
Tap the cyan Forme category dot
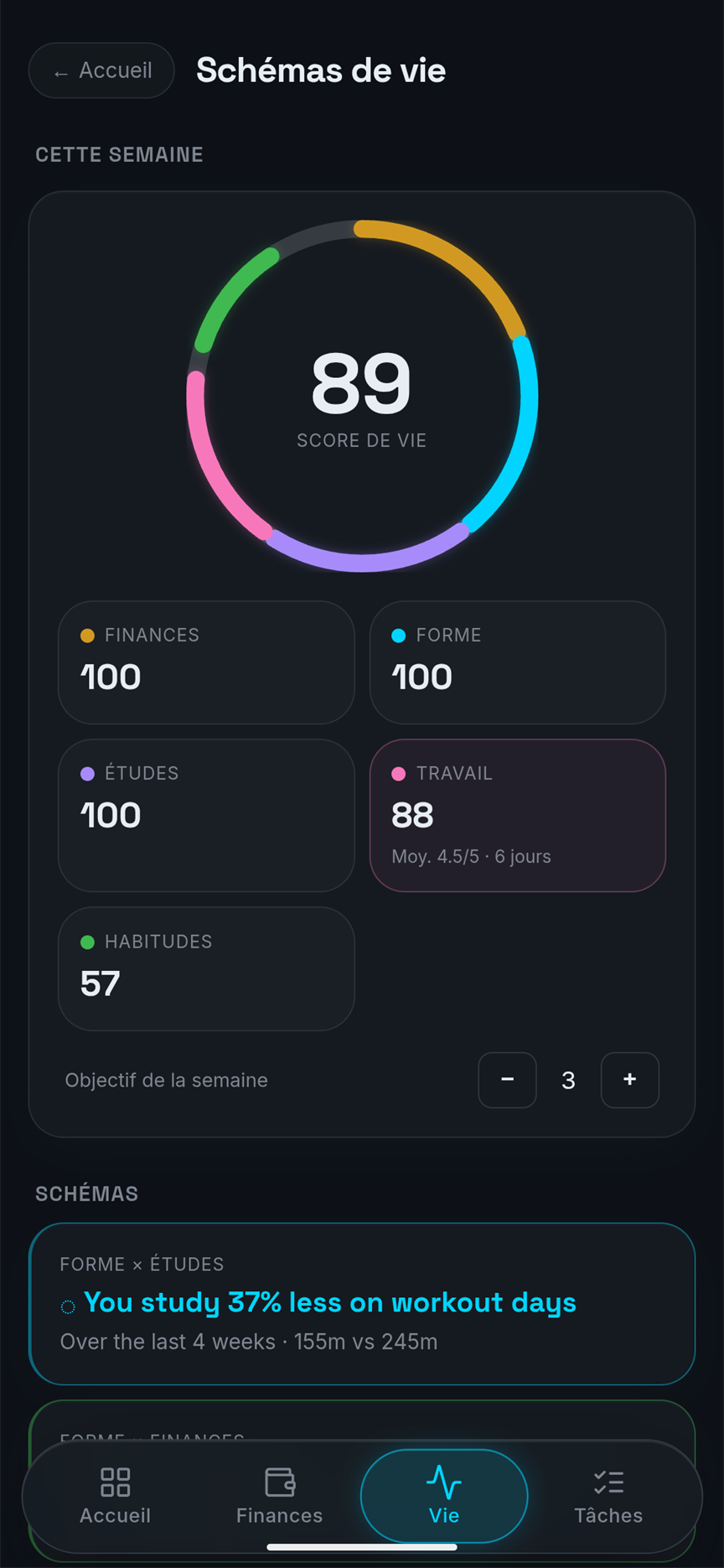pyautogui.click(x=399, y=636)
